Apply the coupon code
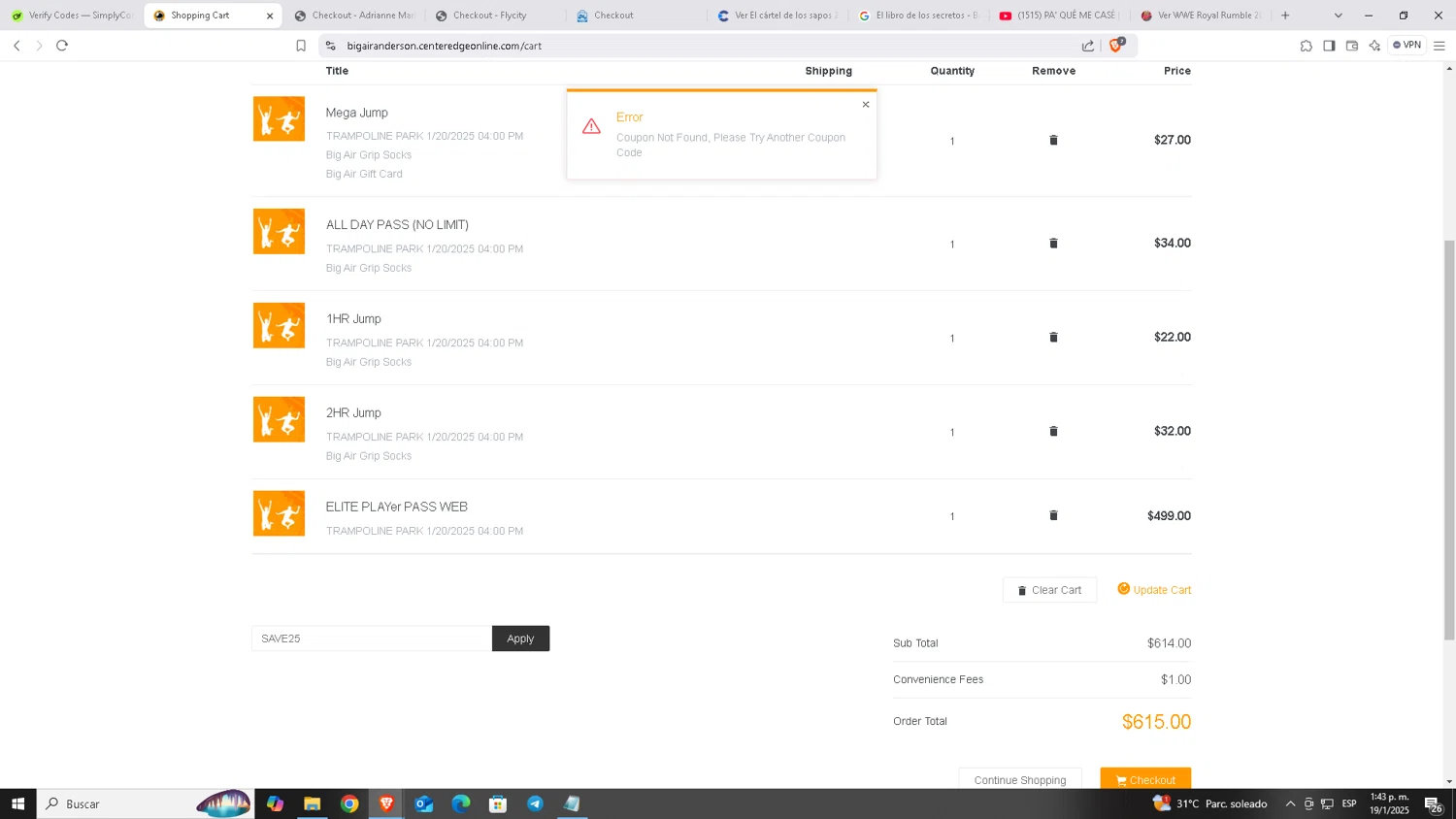This screenshot has height=819, width=1456. tap(520, 639)
